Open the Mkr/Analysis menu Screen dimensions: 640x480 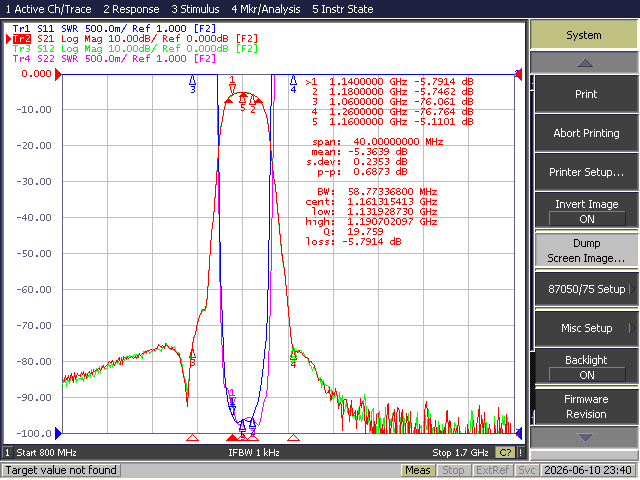[x=266, y=9]
